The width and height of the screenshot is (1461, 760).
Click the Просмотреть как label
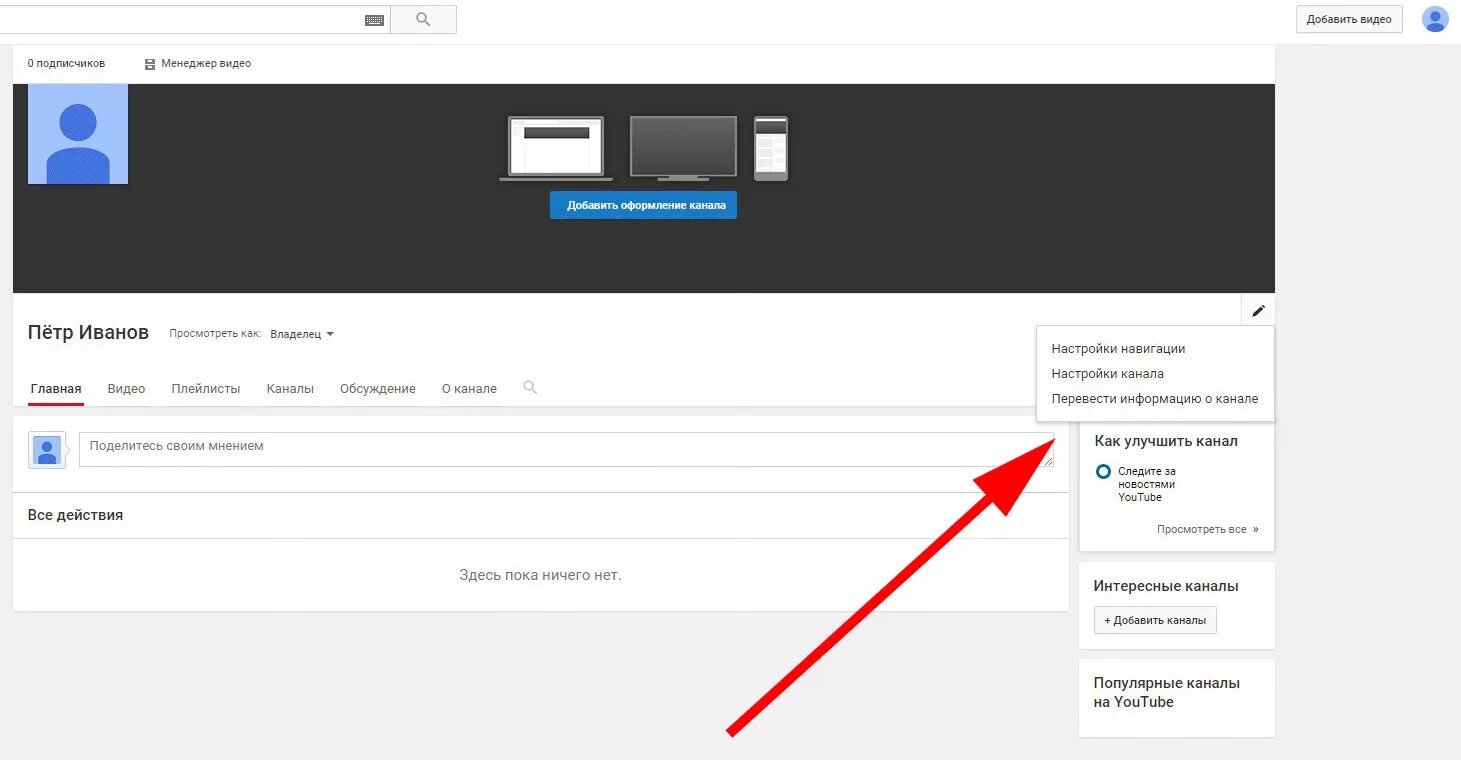tap(215, 334)
